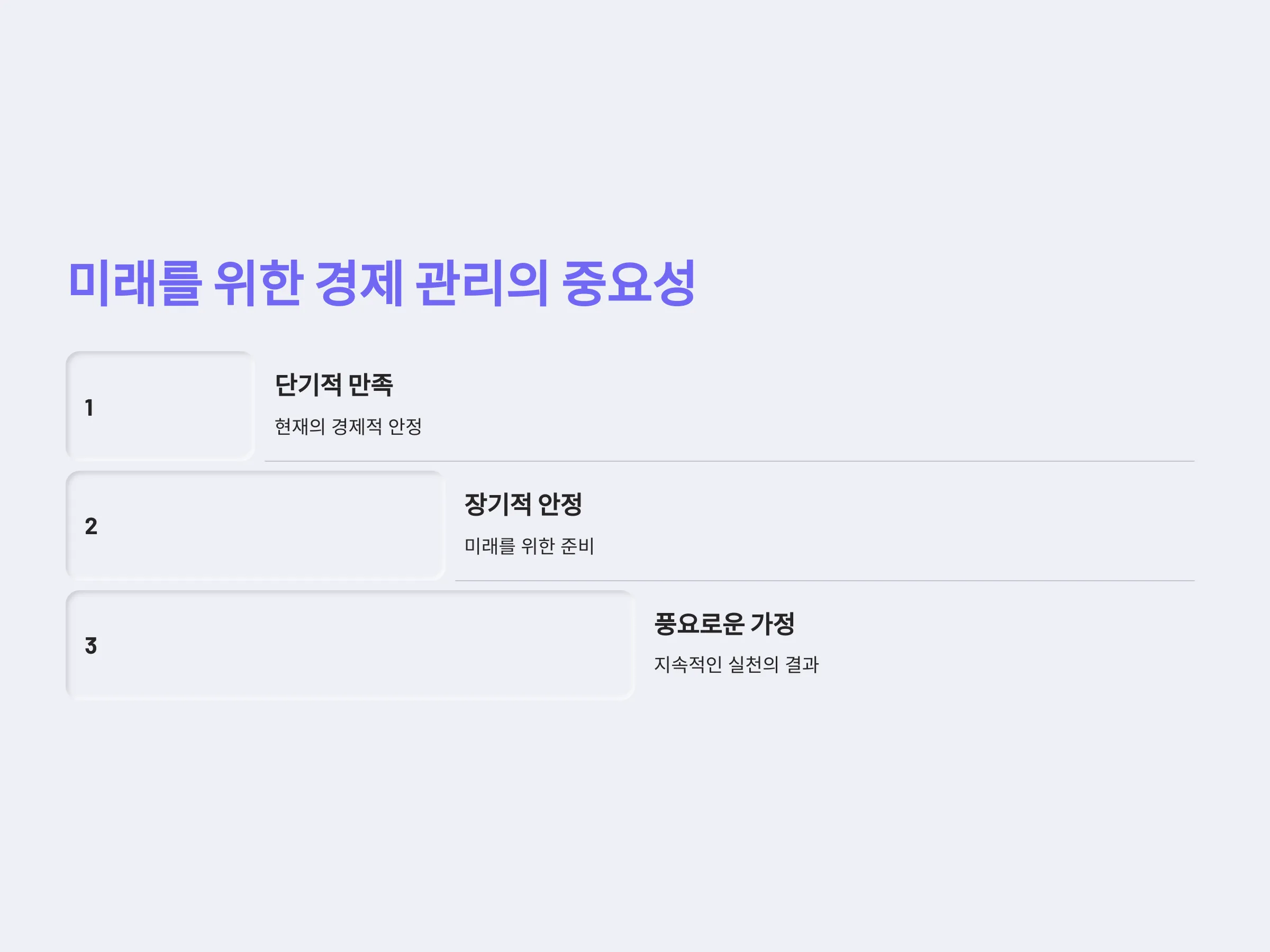The width and height of the screenshot is (1270, 952).
Task: Click the number 3 label
Action: click(x=90, y=646)
